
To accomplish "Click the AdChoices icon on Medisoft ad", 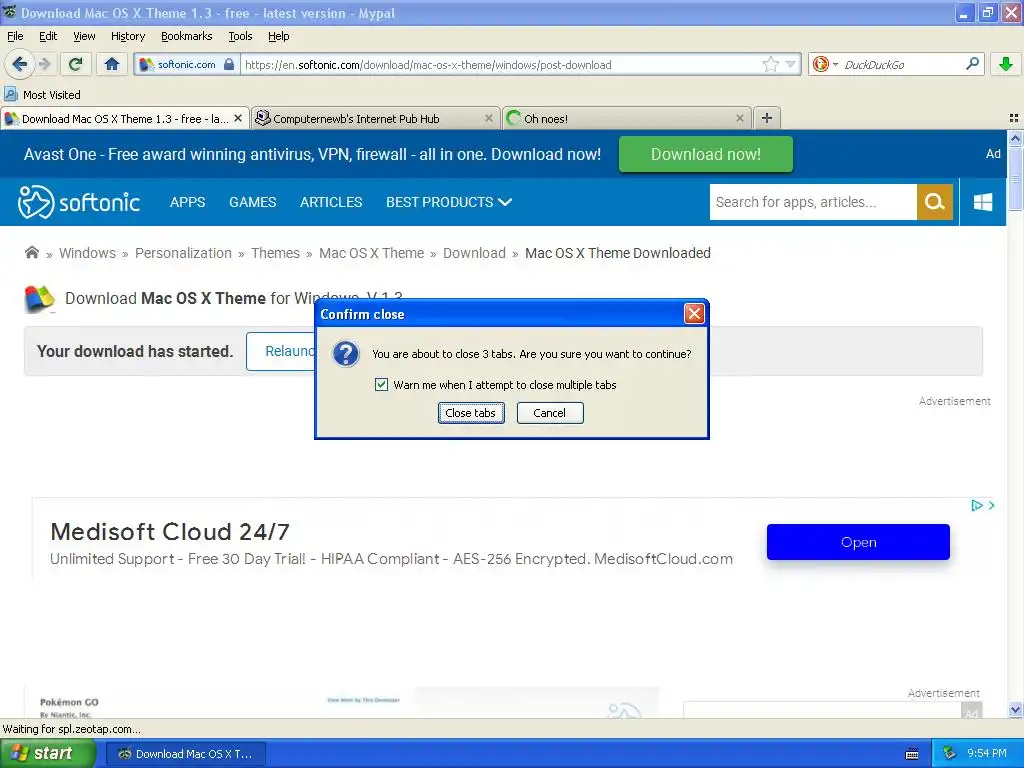I will click(977, 505).
